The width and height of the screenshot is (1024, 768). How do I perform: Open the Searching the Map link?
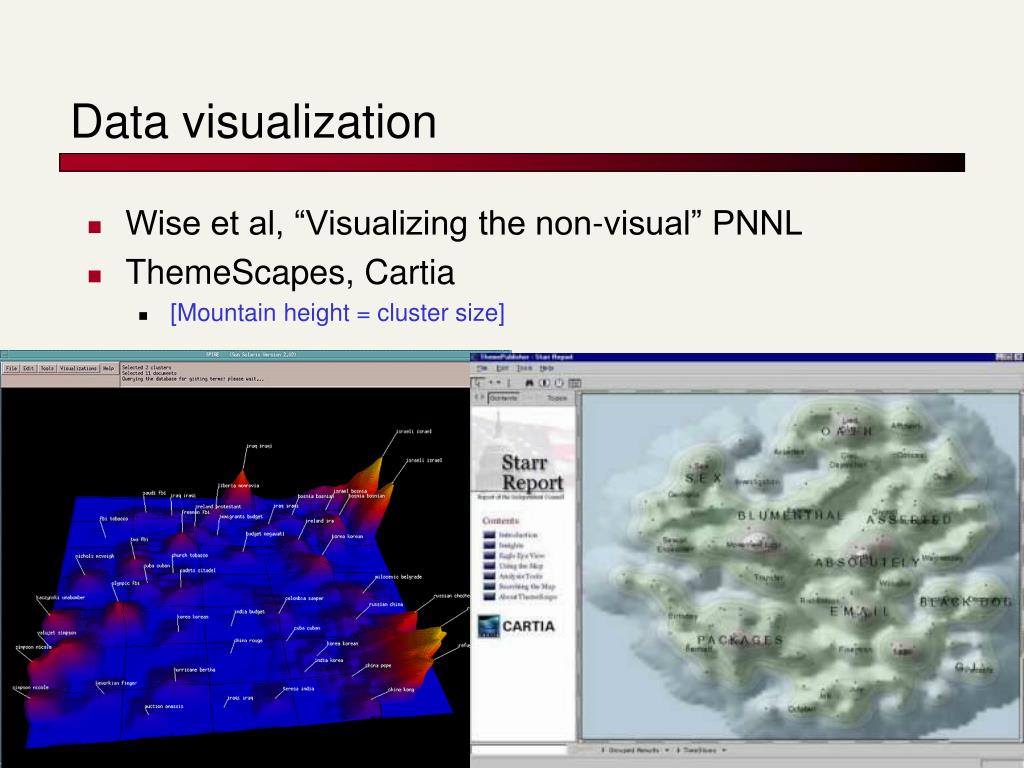[x=526, y=586]
